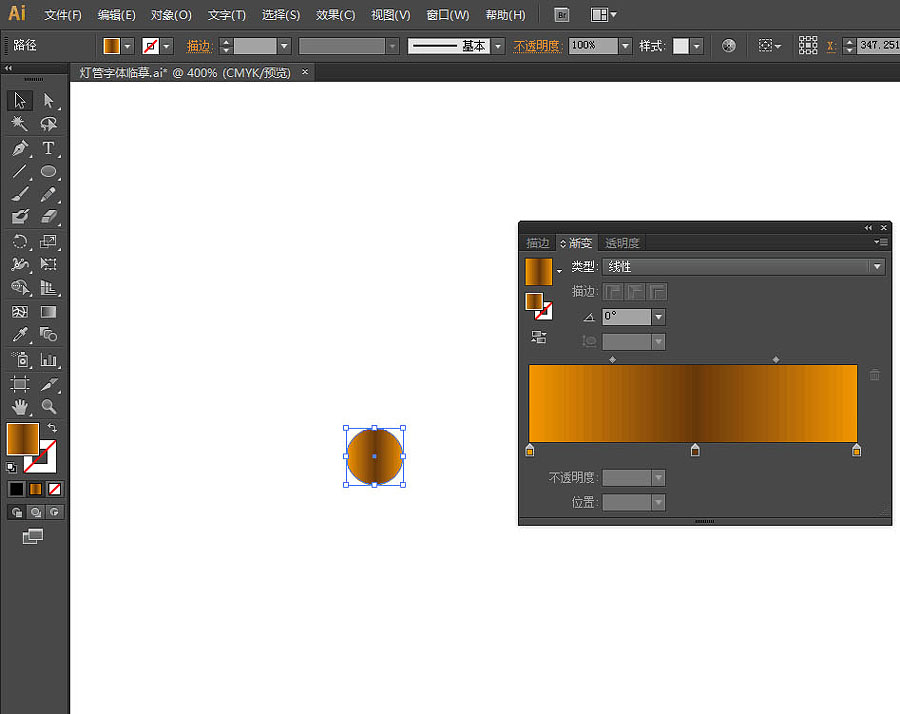900x714 pixels.
Task: Activate the Eyedropper tool
Action: click(20, 336)
